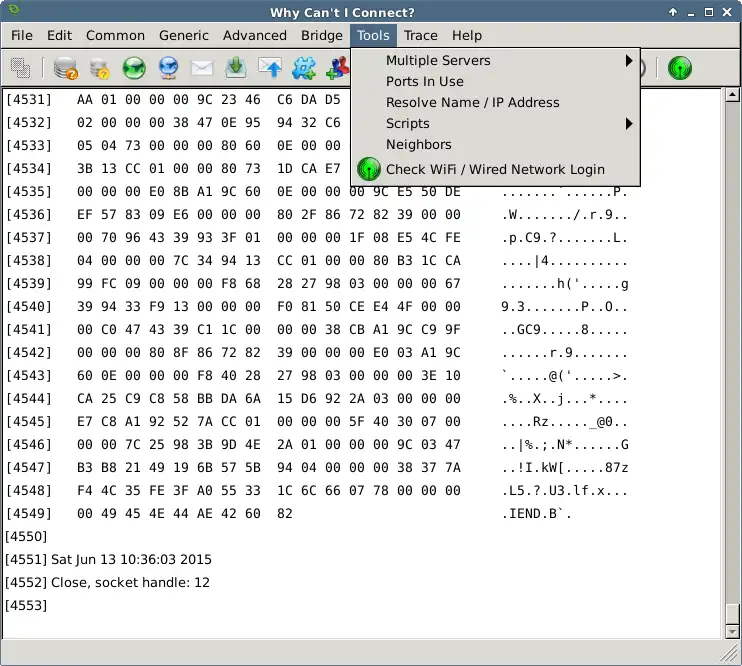The width and height of the screenshot is (742, 666).
Task: Click the green WiFi icon in the Tools menu
Action: pyautogui.click(x=369, y=169)
